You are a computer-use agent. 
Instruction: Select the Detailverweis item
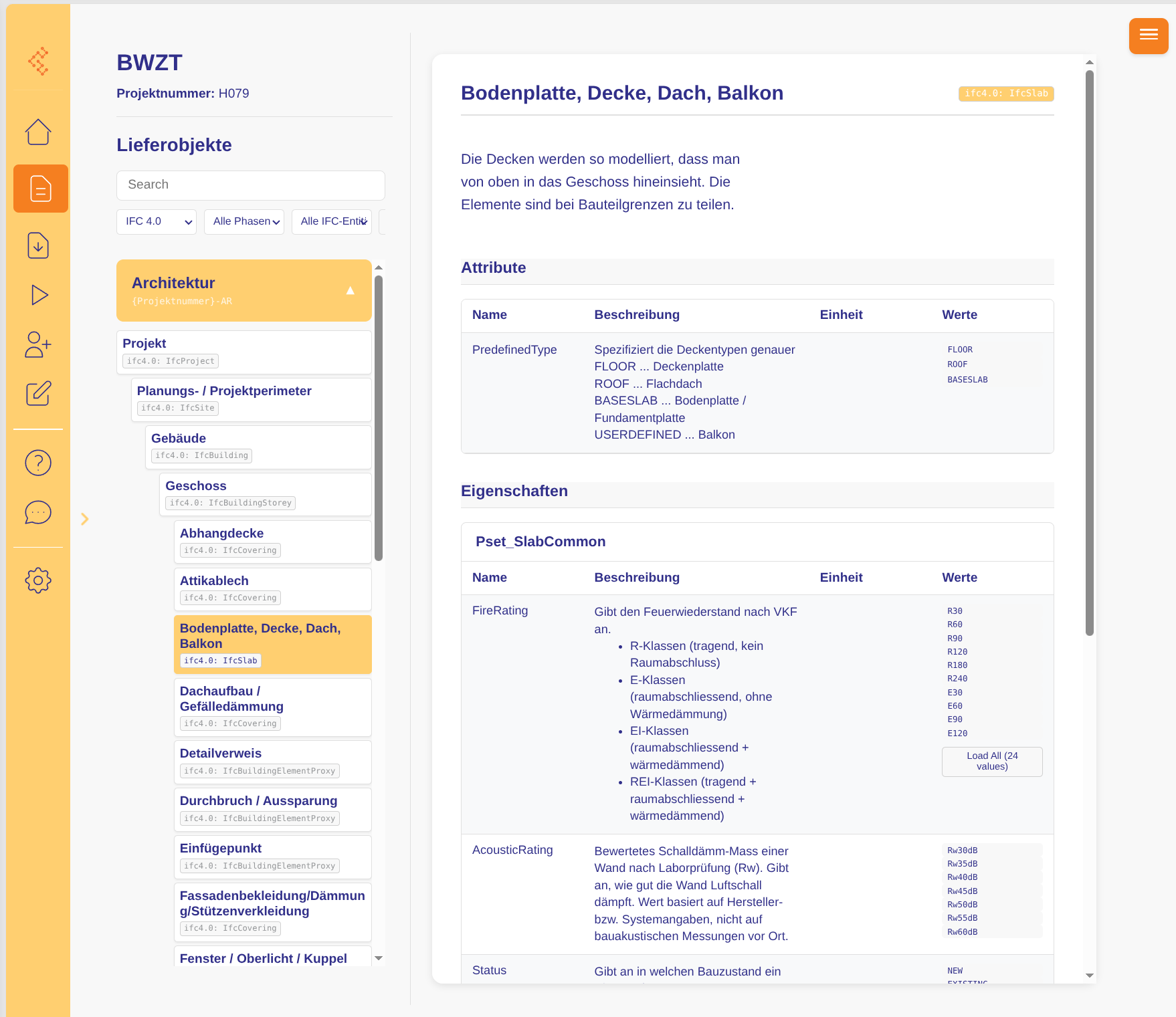(x=273, y=762)
